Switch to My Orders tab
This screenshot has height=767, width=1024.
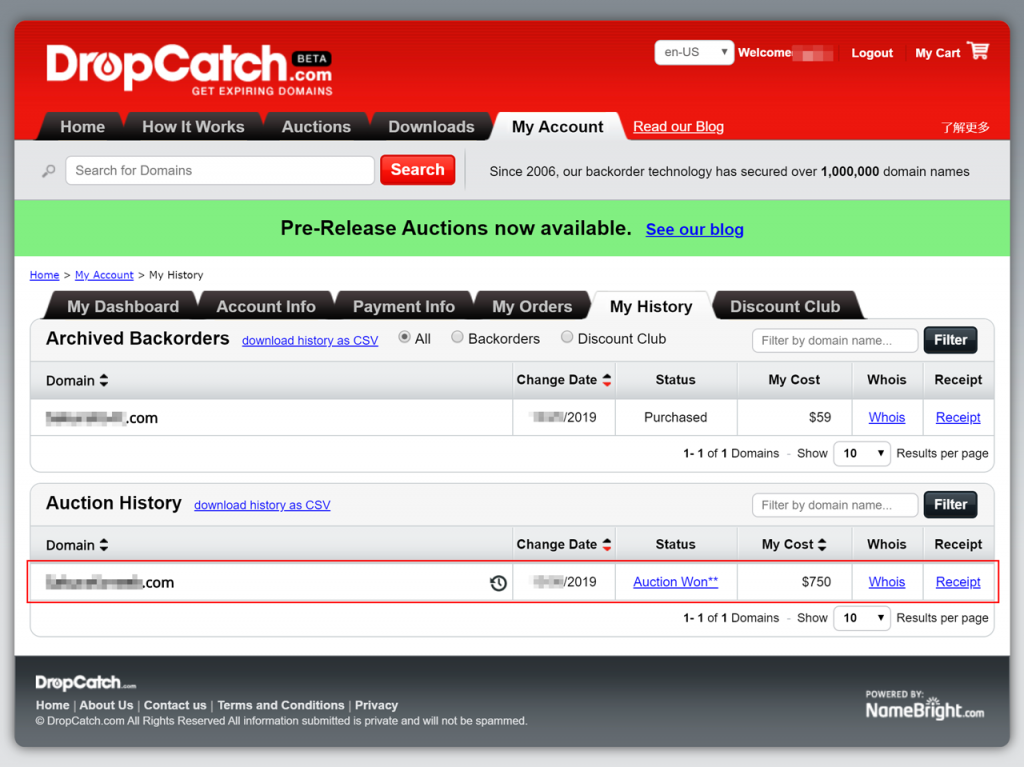[x=532, y=306]
